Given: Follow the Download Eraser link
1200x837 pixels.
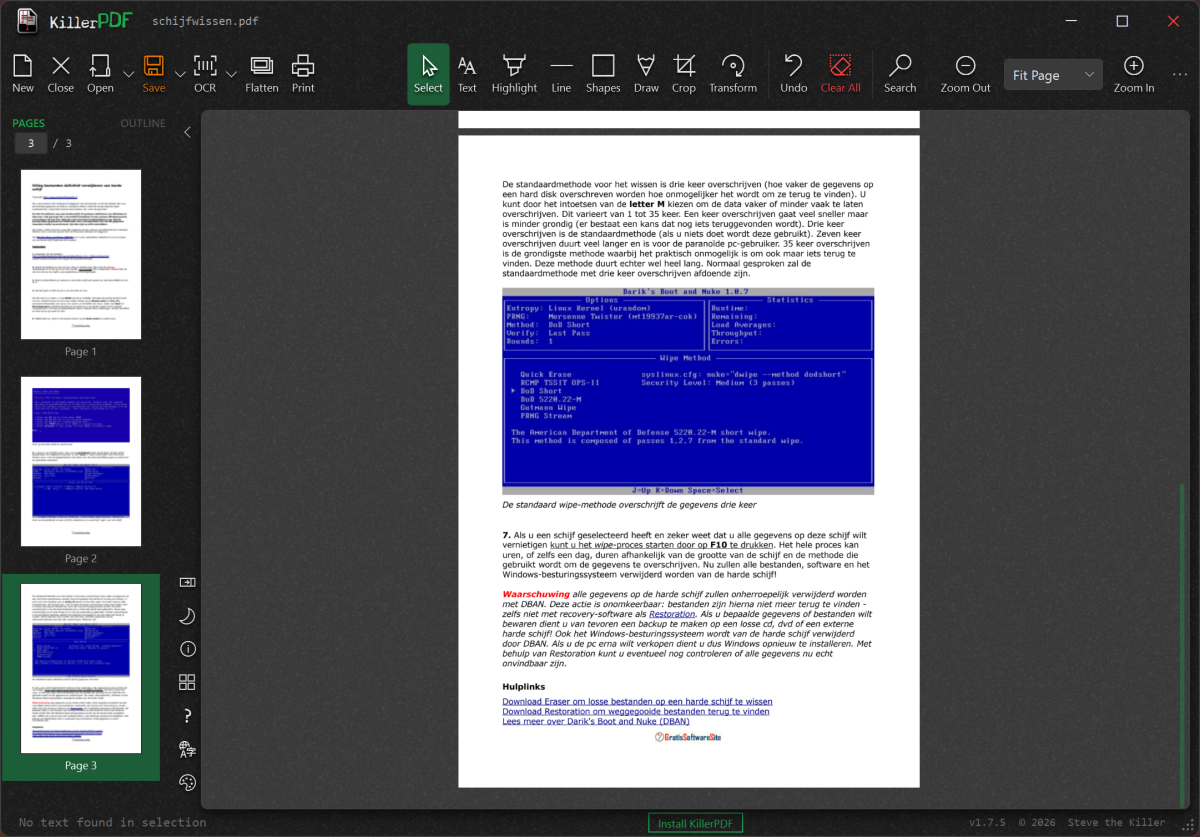Looking at the screenshot, I should [x=637, y=702].
